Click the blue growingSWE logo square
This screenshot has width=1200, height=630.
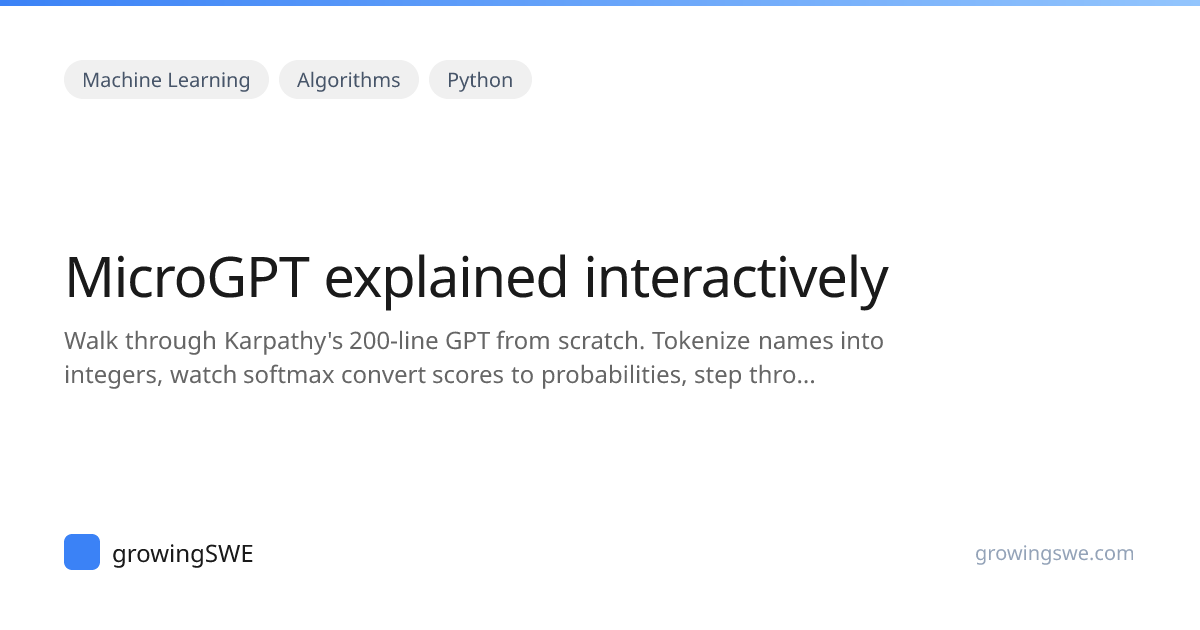point(82,552)
